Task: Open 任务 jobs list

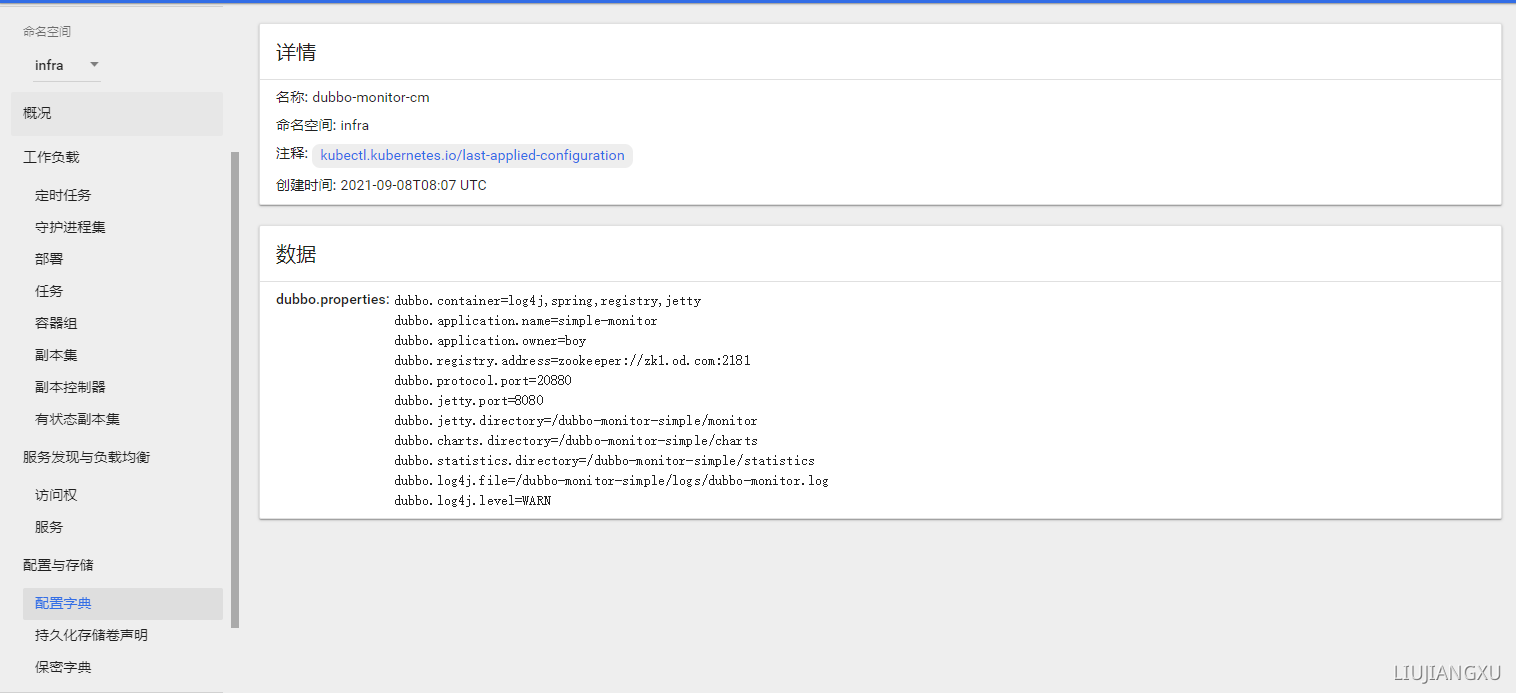Action: (49, 291)
